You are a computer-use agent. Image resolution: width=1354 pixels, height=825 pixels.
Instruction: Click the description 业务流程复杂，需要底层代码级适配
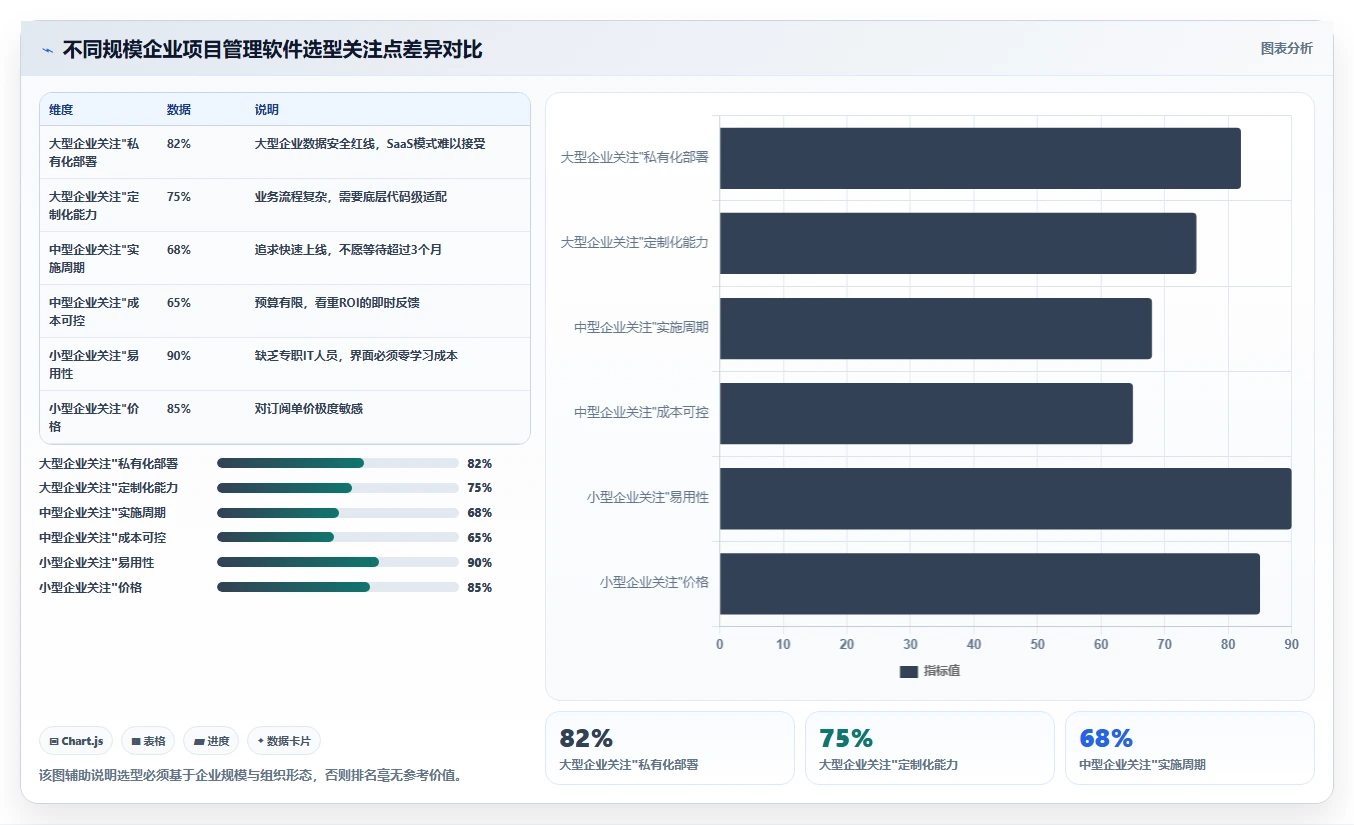(351, 197)
